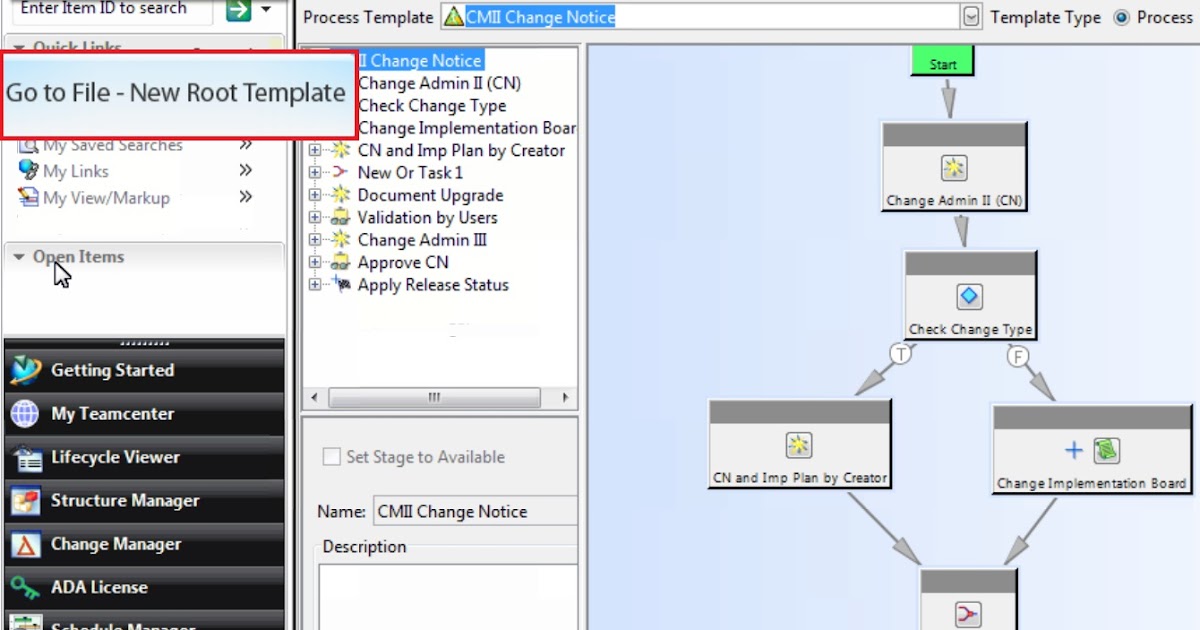Select the Change Admin II (CN) flow task
Screen dimensions: 1200x630
[954, 167]
